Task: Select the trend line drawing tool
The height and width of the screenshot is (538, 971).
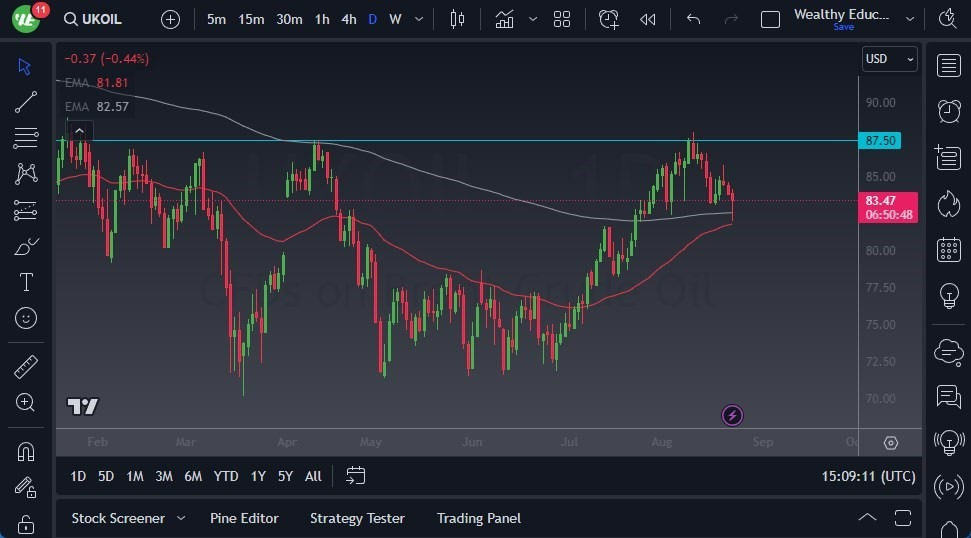Action: [x=26, y=102]
